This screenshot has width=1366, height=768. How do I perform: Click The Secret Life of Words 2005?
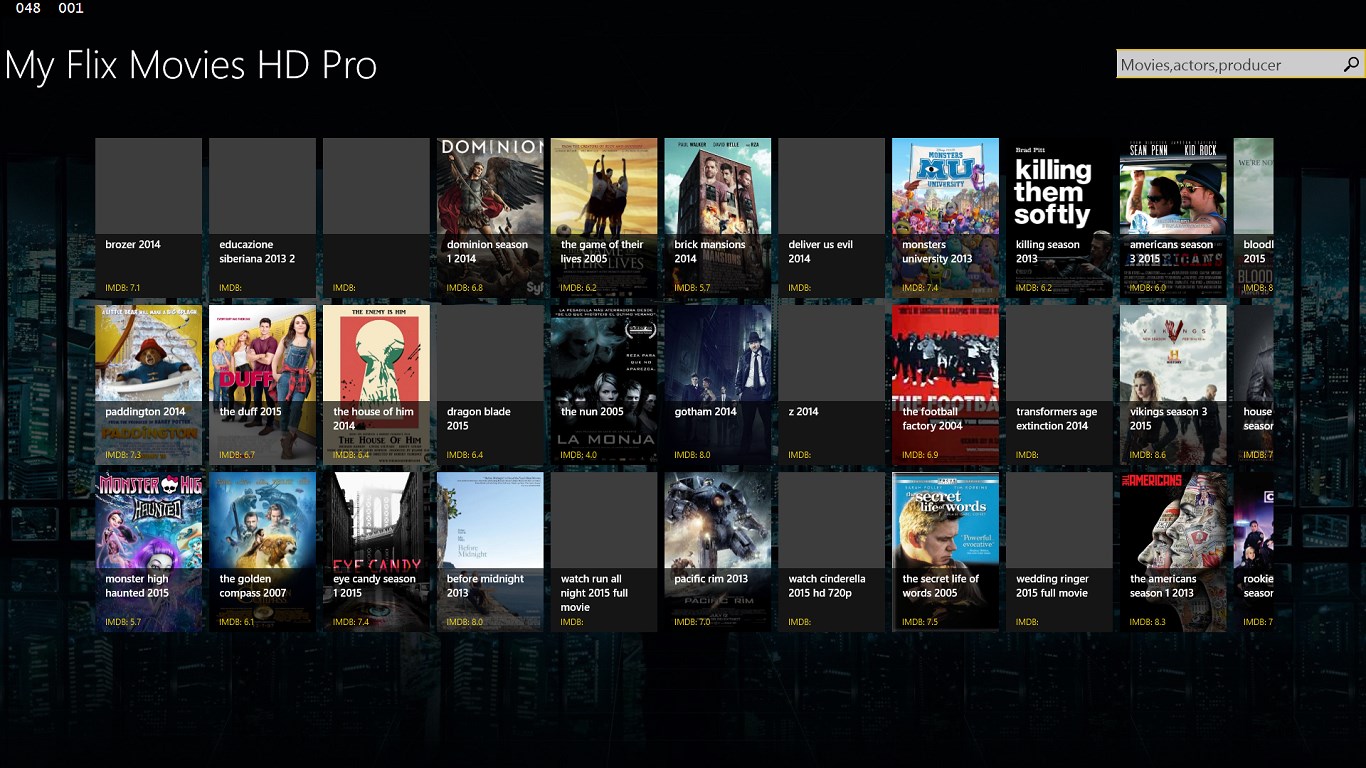[945, 551]
